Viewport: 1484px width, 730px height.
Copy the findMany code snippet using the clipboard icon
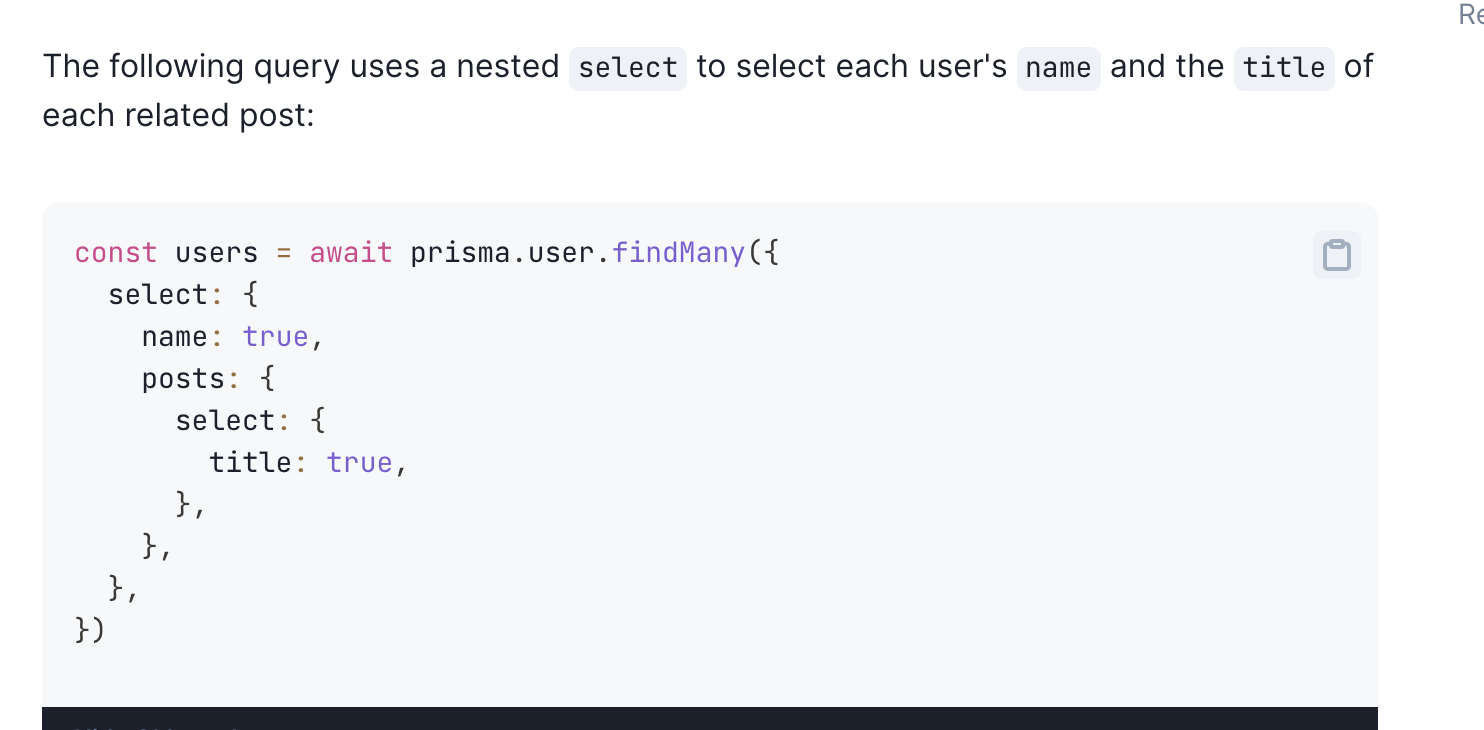coord(1337,254)
